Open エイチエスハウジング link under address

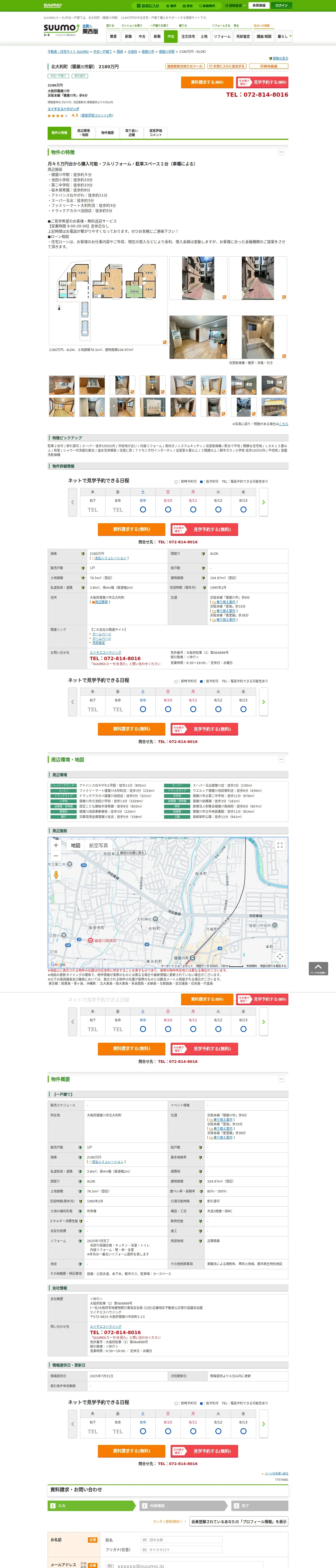tap(63, 109)
